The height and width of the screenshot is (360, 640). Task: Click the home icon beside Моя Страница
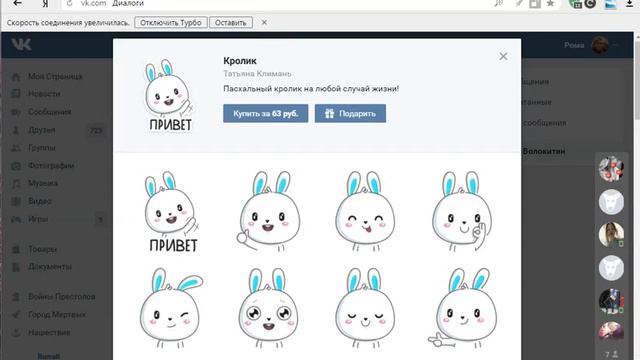(x=16, y=76)
